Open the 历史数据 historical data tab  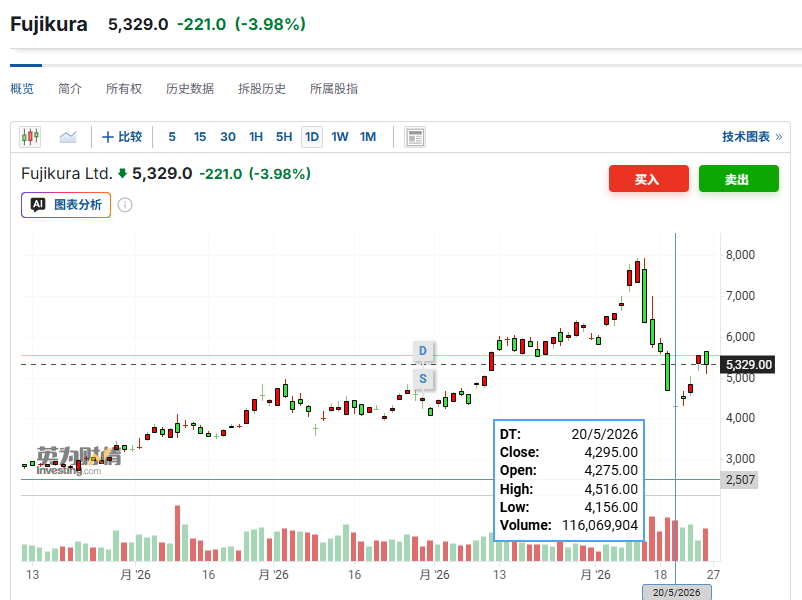point(190,88)
